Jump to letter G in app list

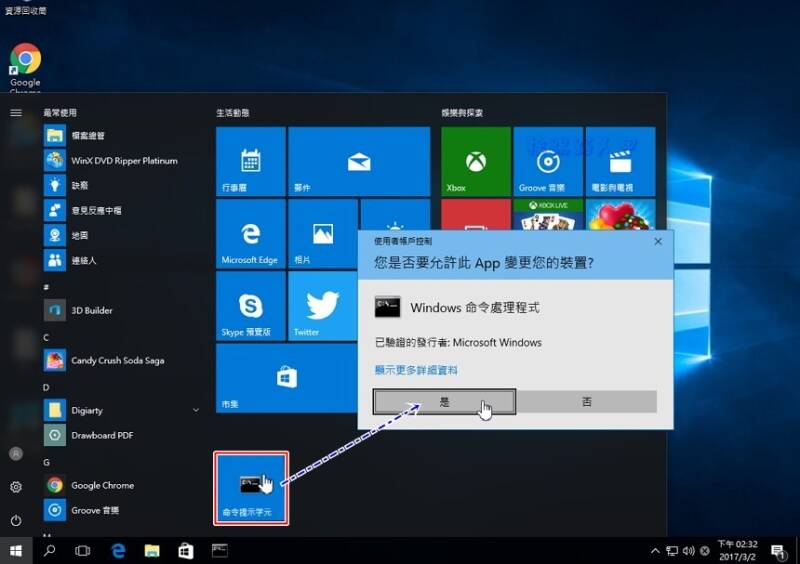point(46,462)
